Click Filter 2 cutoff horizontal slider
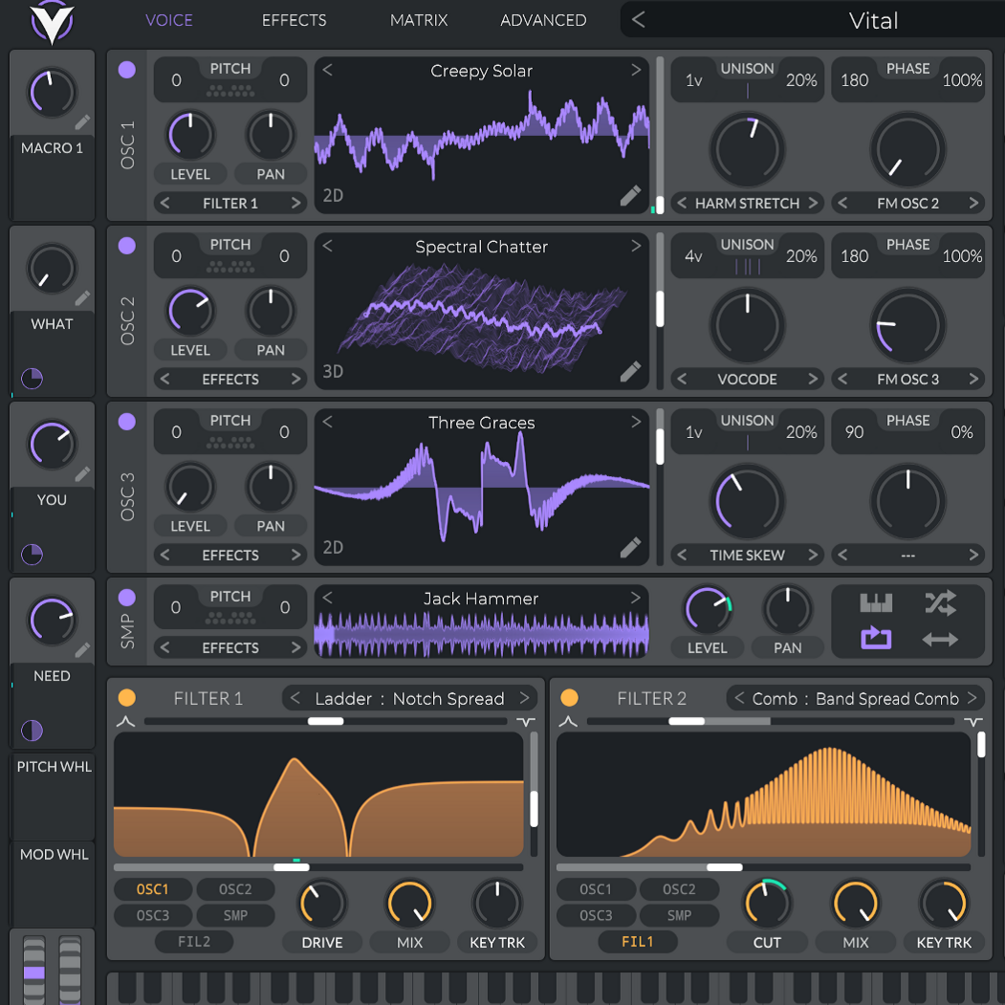The width and height of the screenshot is (1005, 1005). (763, 867)
